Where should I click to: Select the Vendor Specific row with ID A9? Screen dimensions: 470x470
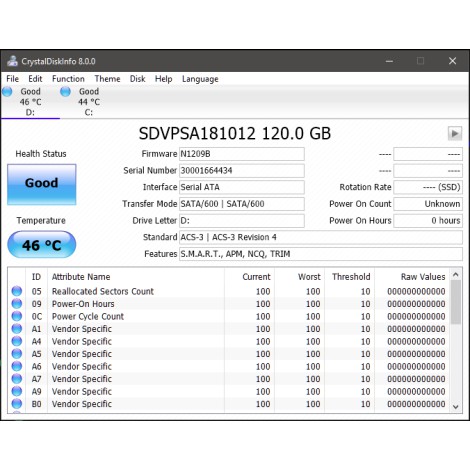(229, 391)
